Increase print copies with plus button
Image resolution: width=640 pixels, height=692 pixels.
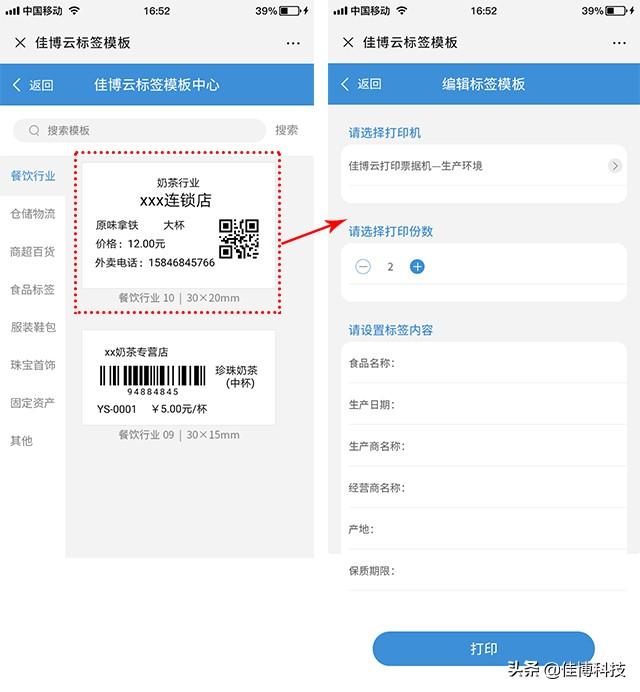tap(417, 267)
